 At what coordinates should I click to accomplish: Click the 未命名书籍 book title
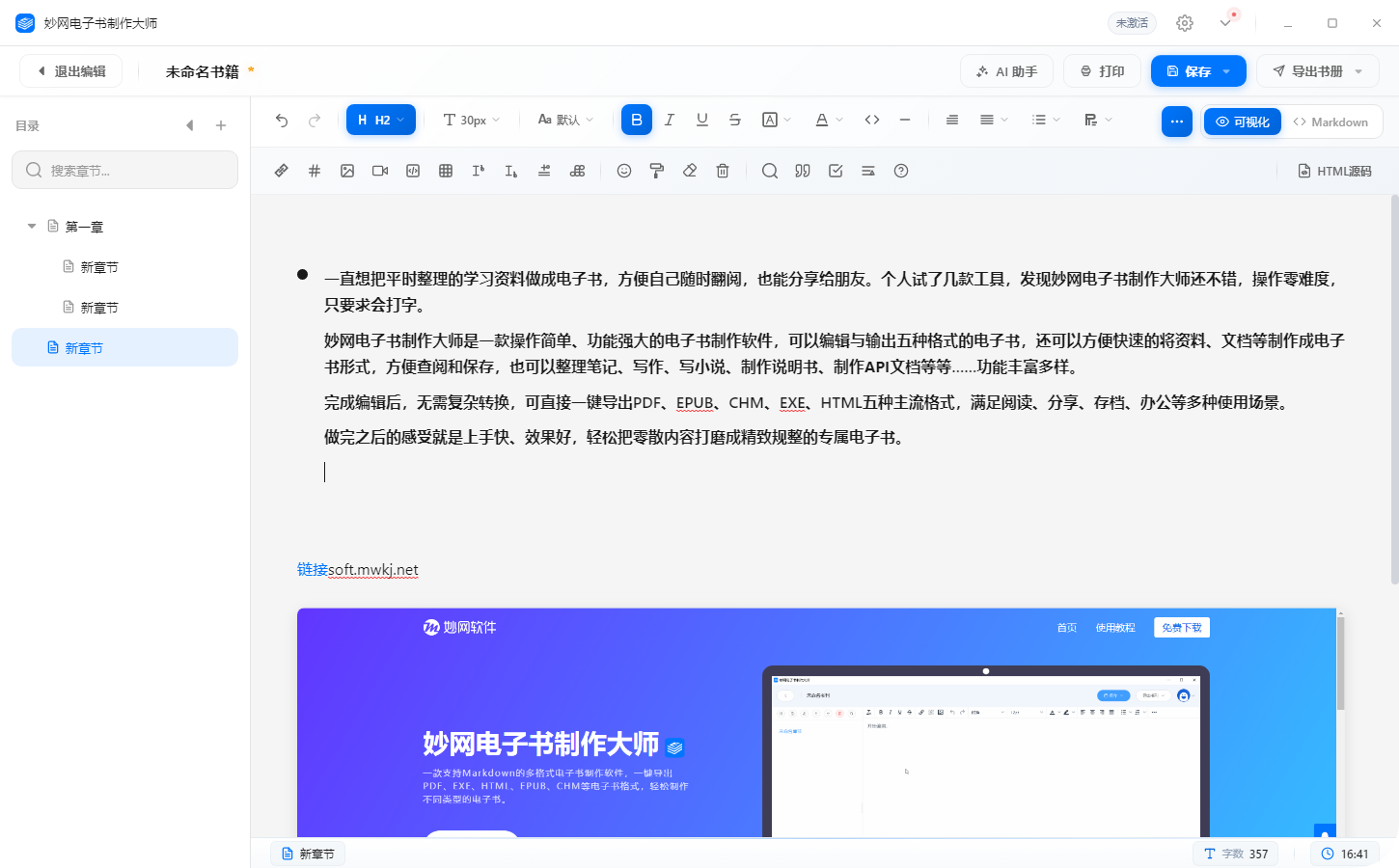click(x=202, y=71)
